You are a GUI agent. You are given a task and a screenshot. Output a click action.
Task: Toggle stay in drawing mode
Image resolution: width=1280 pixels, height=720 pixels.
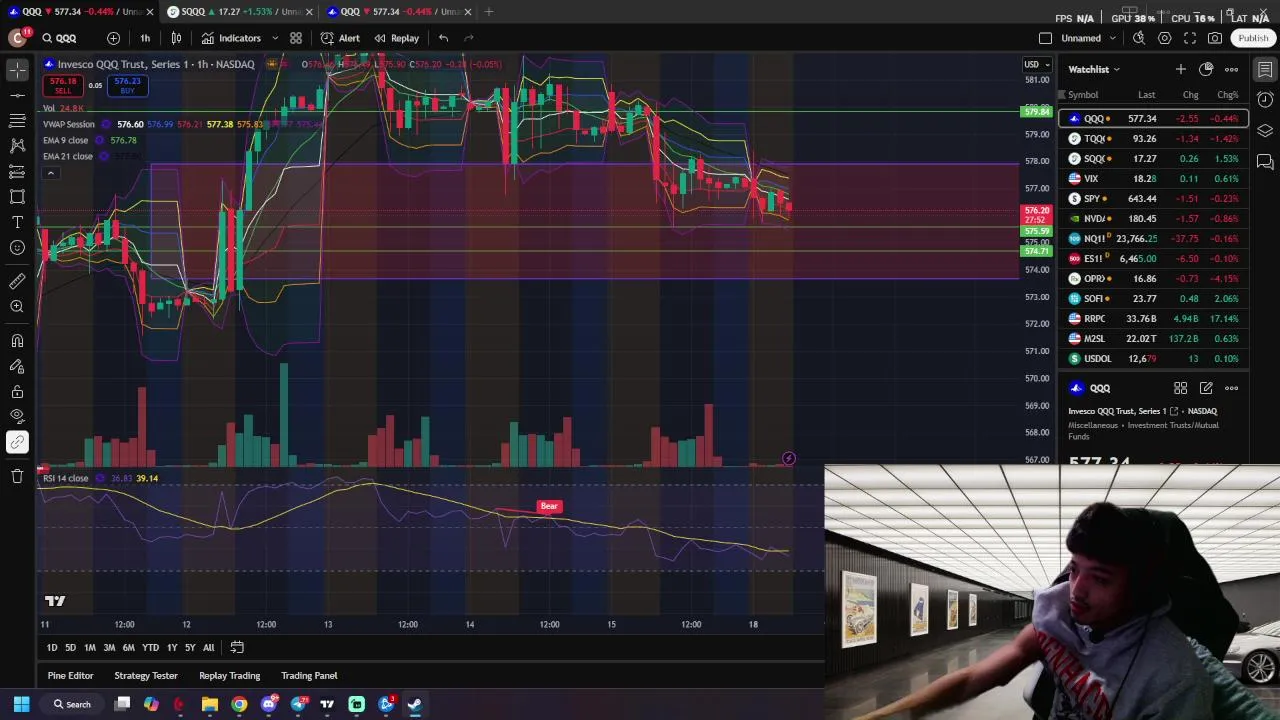tap(17, 366)
